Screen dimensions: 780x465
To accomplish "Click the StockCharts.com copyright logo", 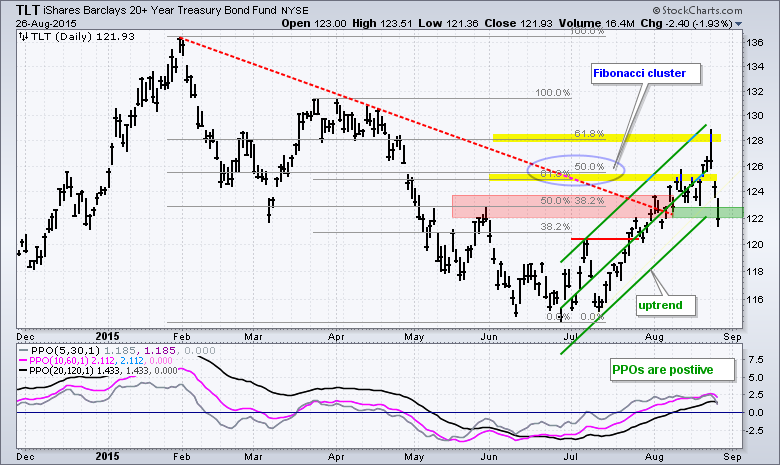I will 697,10.
